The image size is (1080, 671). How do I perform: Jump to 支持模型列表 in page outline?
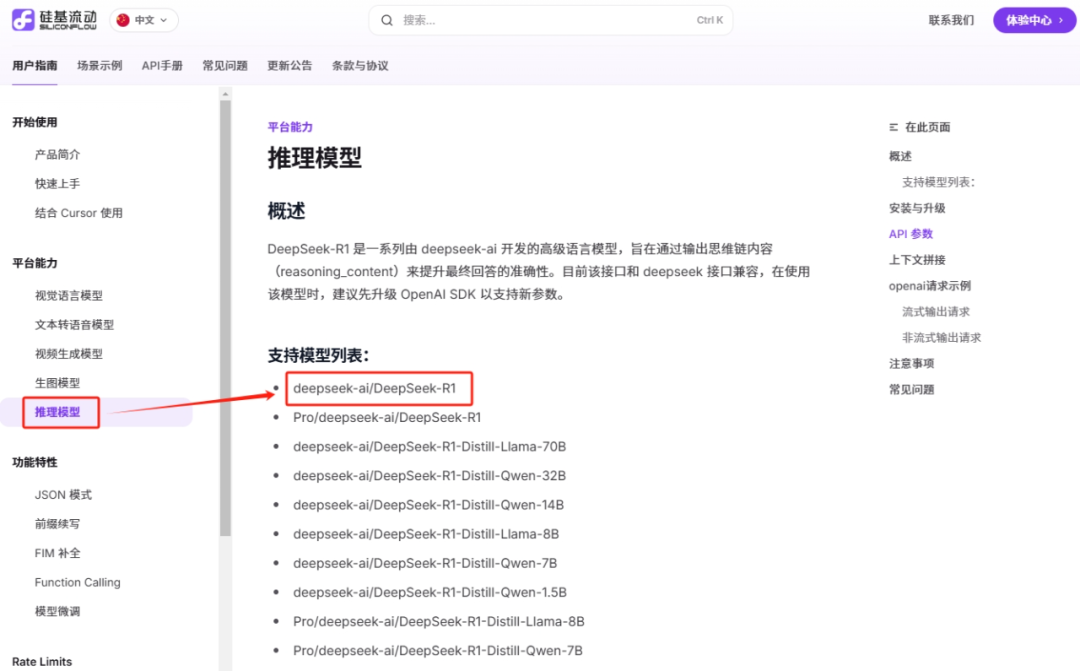pyautogui.click(x=939, y=182)
